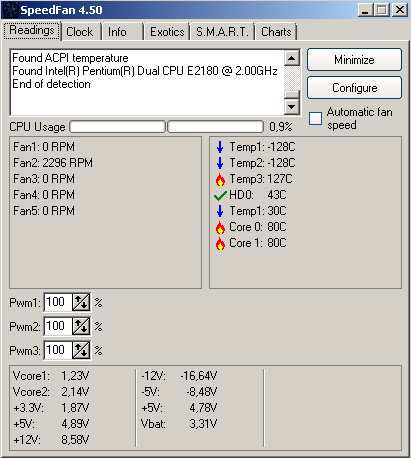Click the blue down arrow beside Temp2

[x=220, y=163]
